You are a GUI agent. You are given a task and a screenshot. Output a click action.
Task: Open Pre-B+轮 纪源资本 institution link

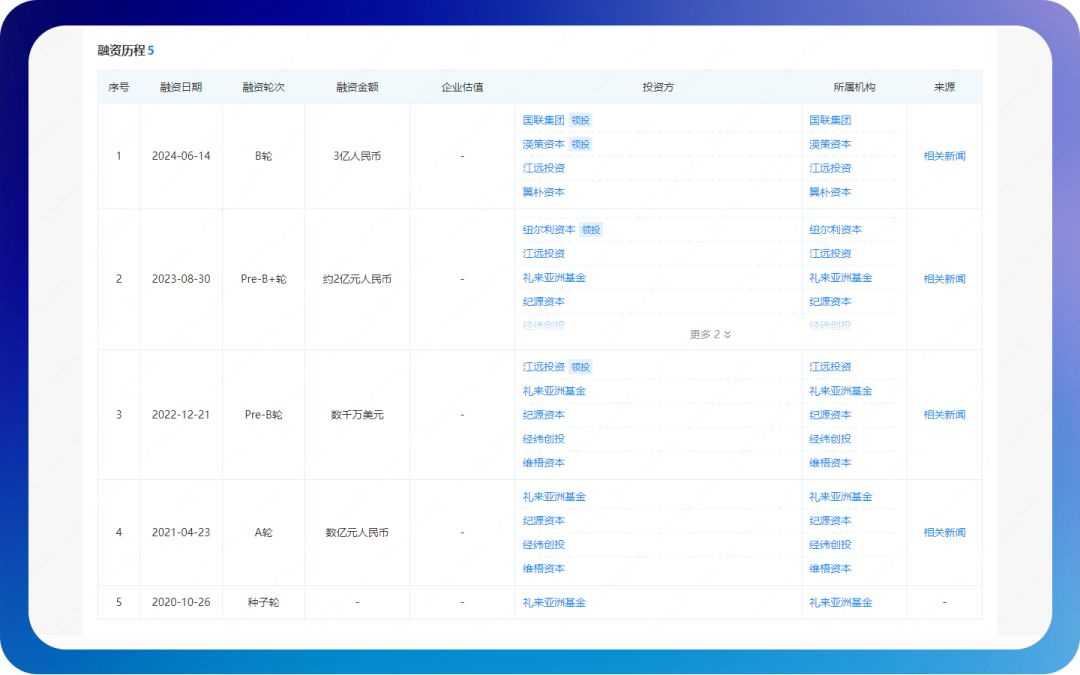click(830, 302)
